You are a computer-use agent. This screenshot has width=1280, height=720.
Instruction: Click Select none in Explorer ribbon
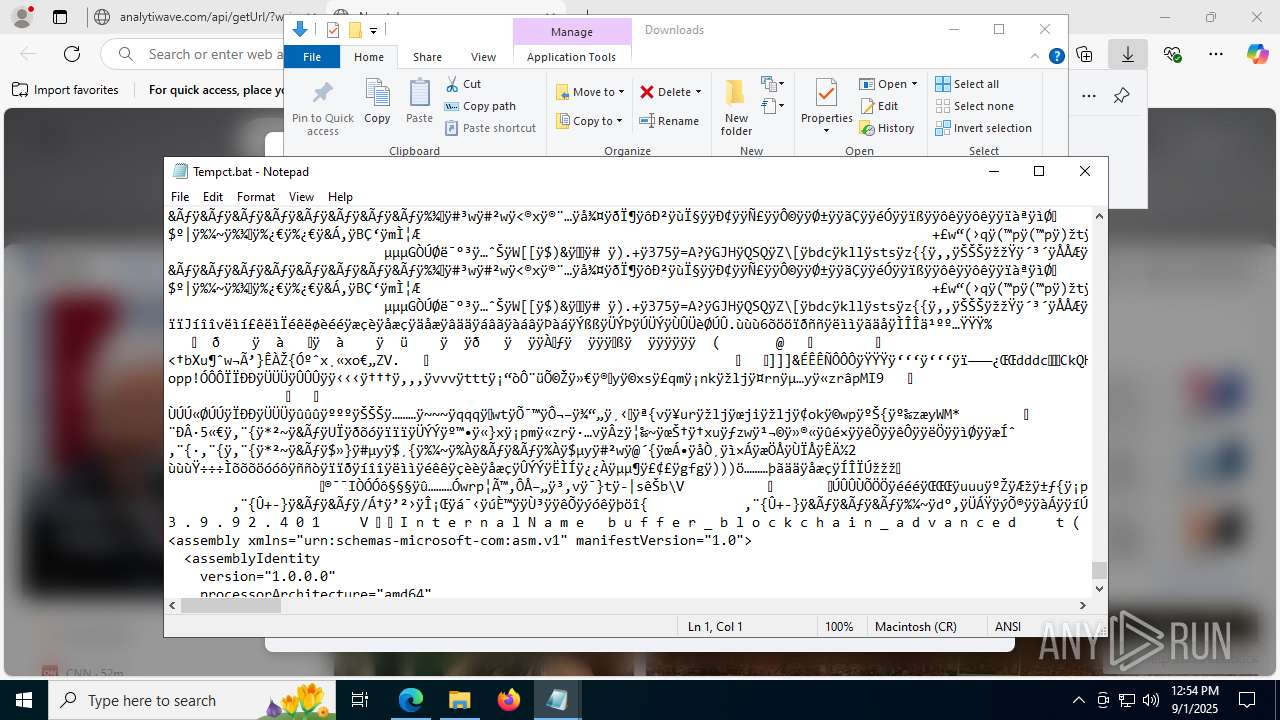973,106
